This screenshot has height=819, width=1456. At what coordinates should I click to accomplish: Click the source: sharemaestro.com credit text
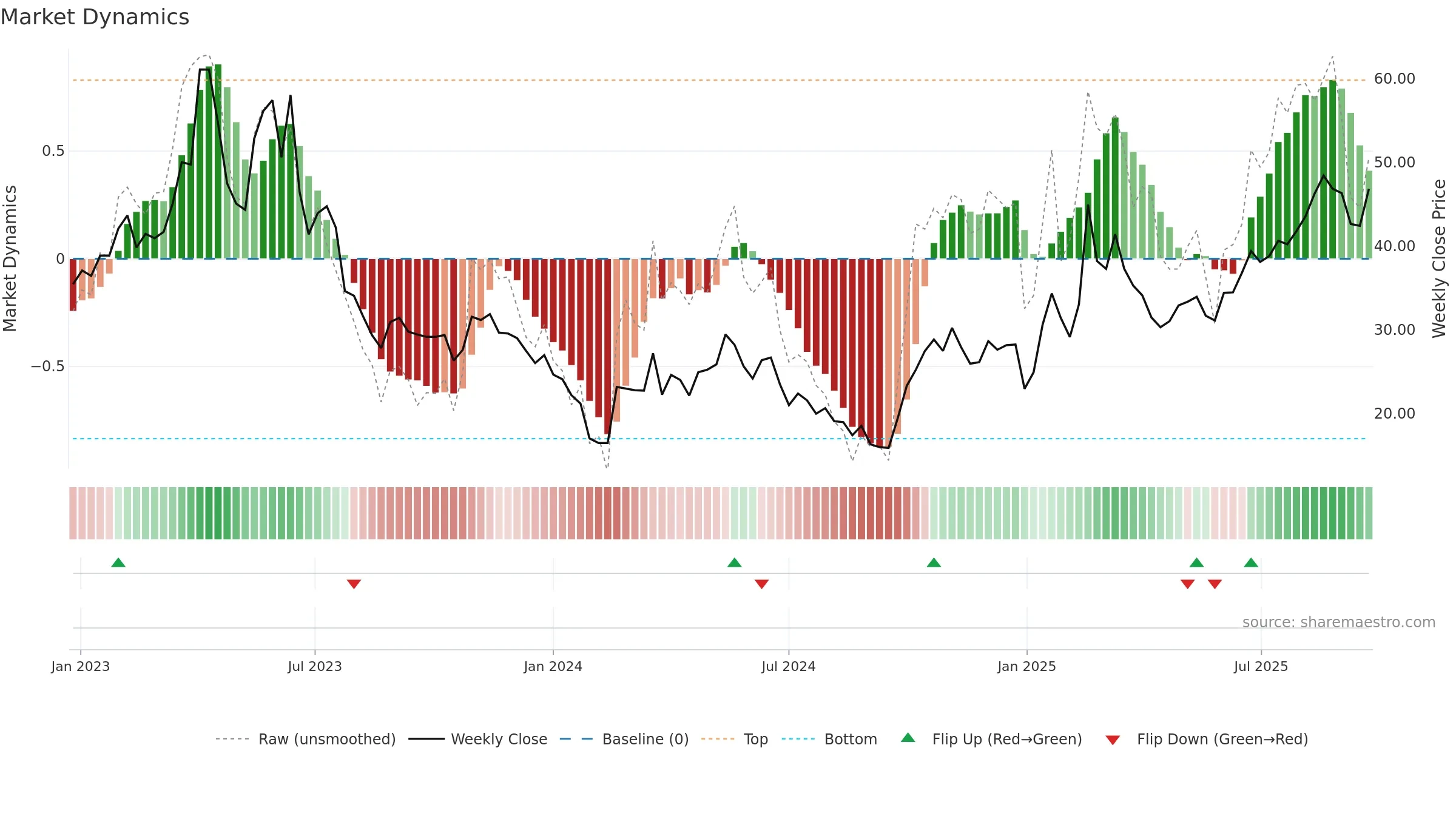click(1339, 622)
